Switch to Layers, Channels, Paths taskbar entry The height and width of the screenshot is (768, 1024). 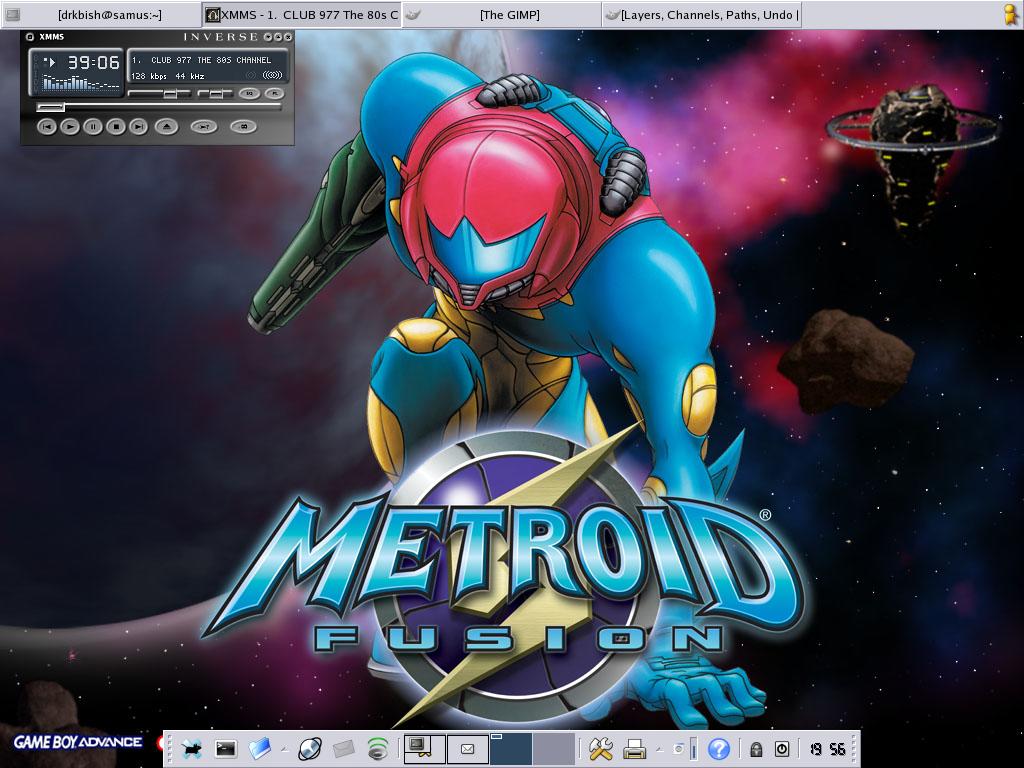click(x=701, y=14)
